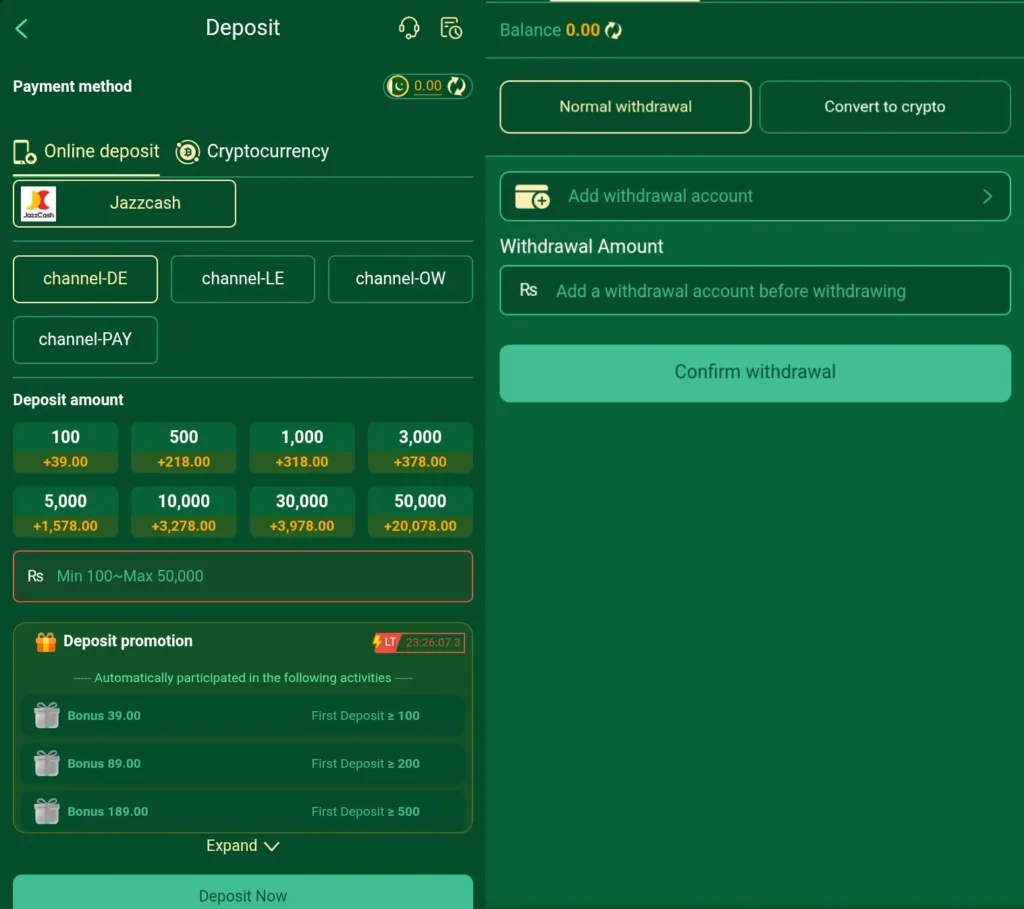
Task: Open Add withdrawal account chevron
Action: point(987,197)
